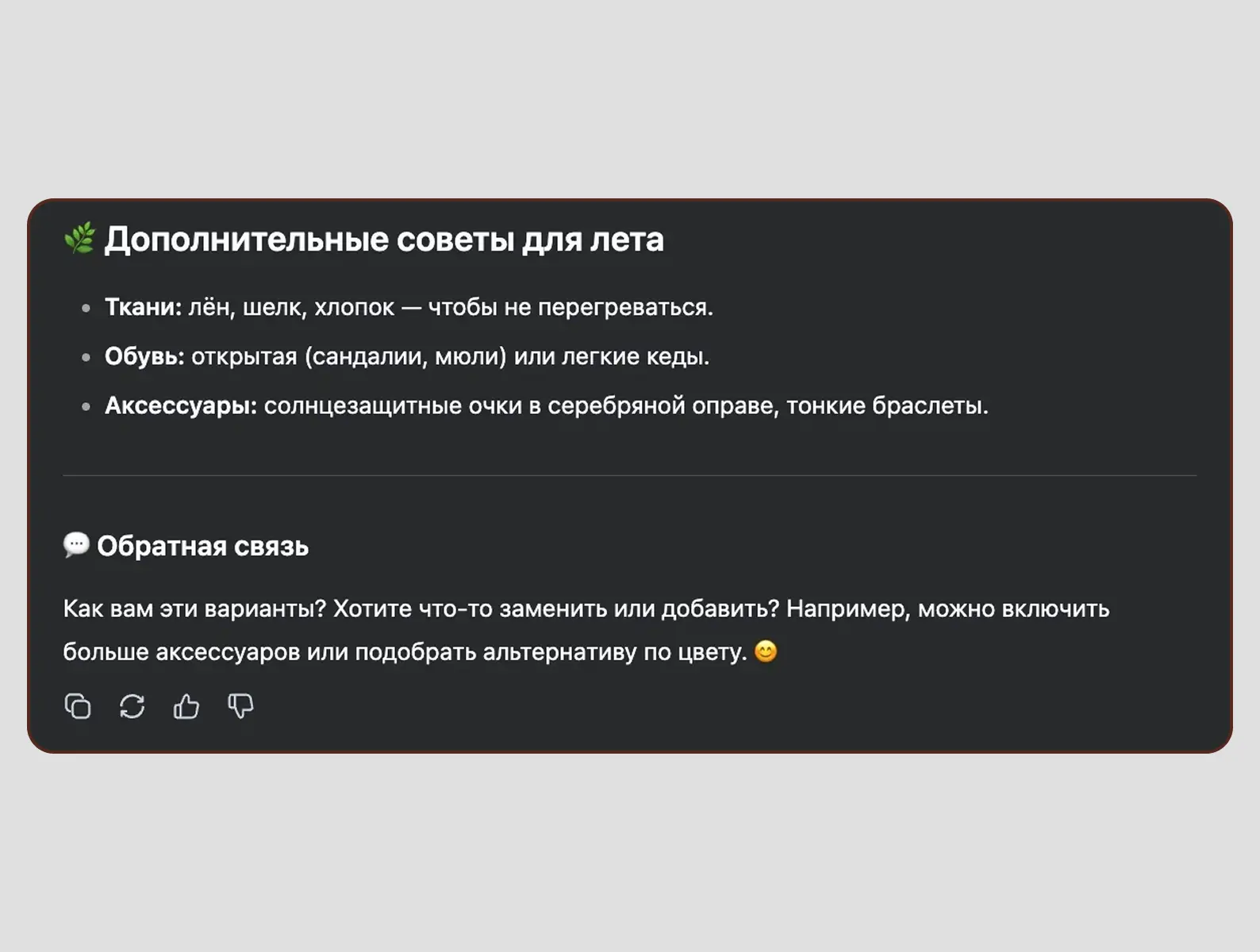Click the leaf emoji beside the summer tips heading
This screenshot has height=952, width=1260.
click(79, 239)
